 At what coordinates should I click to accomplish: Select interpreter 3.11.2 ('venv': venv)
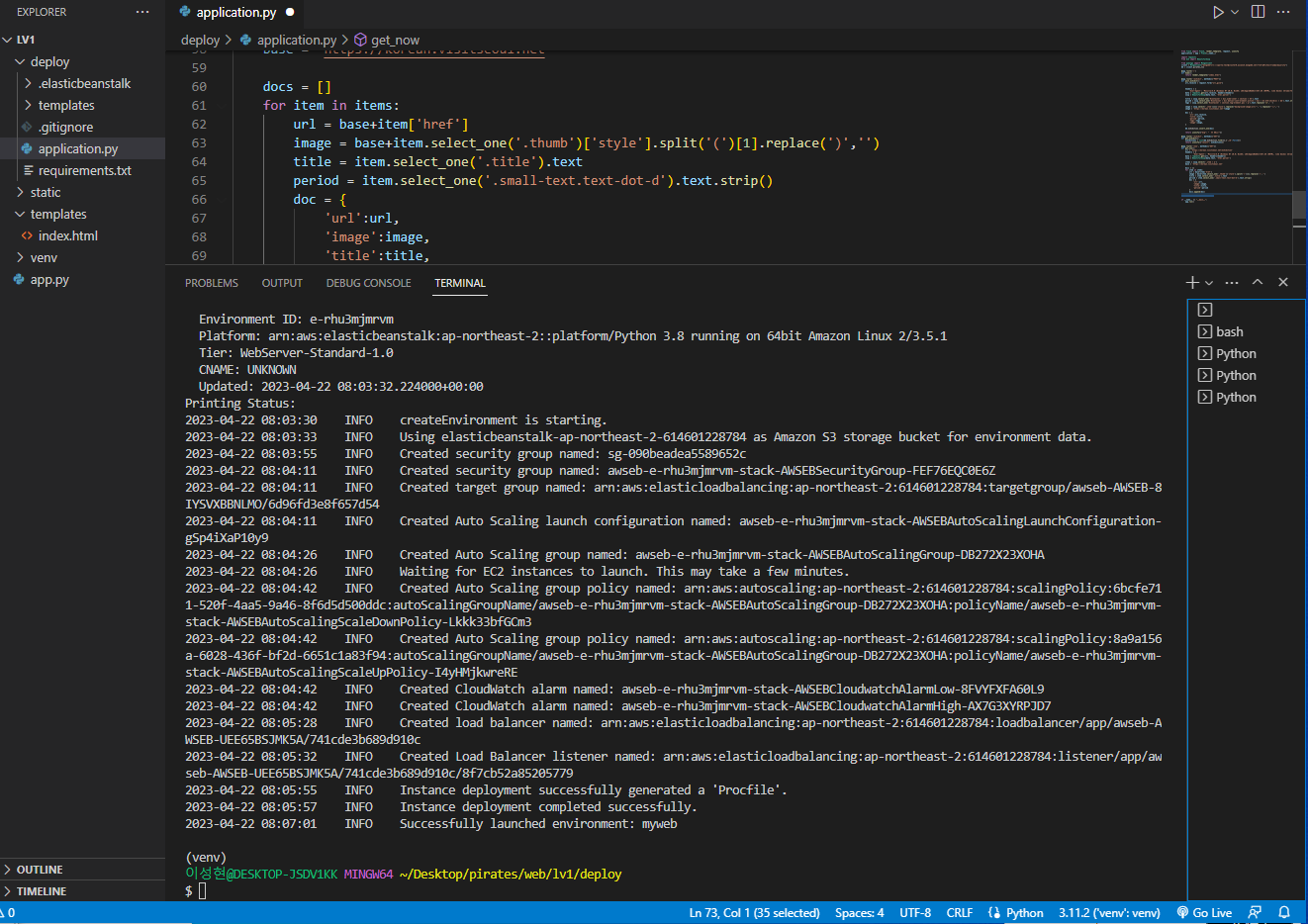pos(1109,912)
